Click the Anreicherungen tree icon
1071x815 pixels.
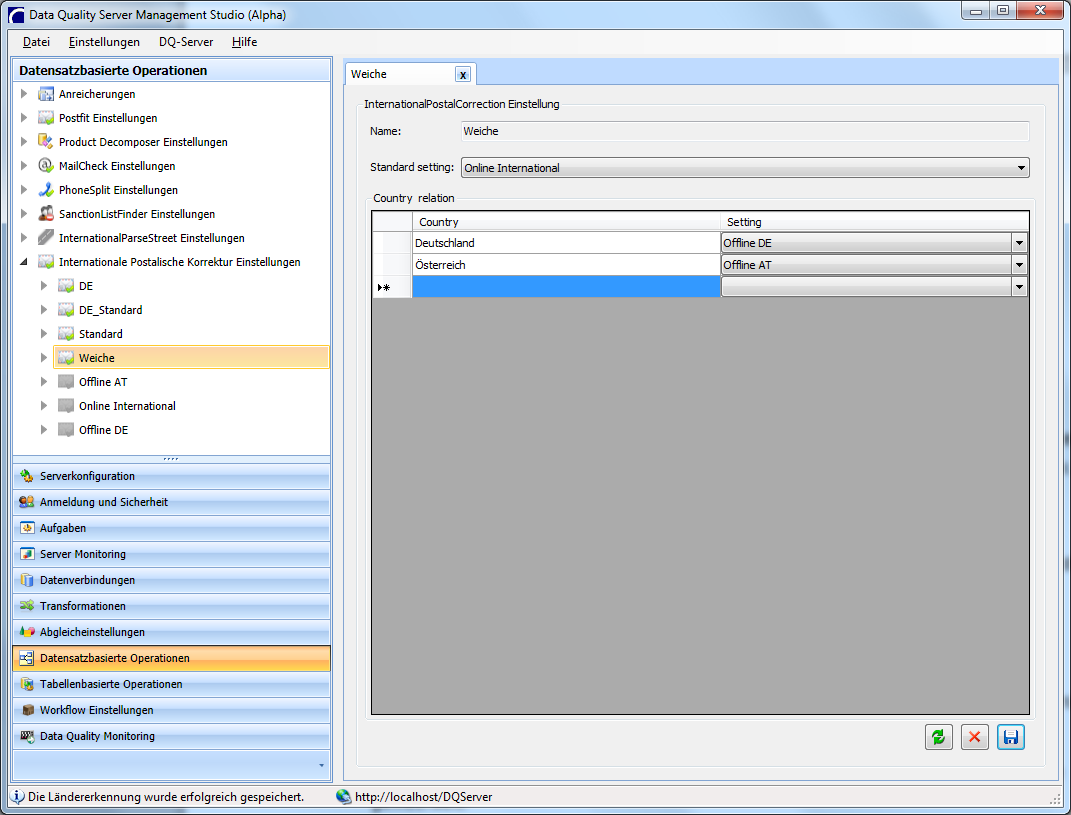(x=46, y=94)
